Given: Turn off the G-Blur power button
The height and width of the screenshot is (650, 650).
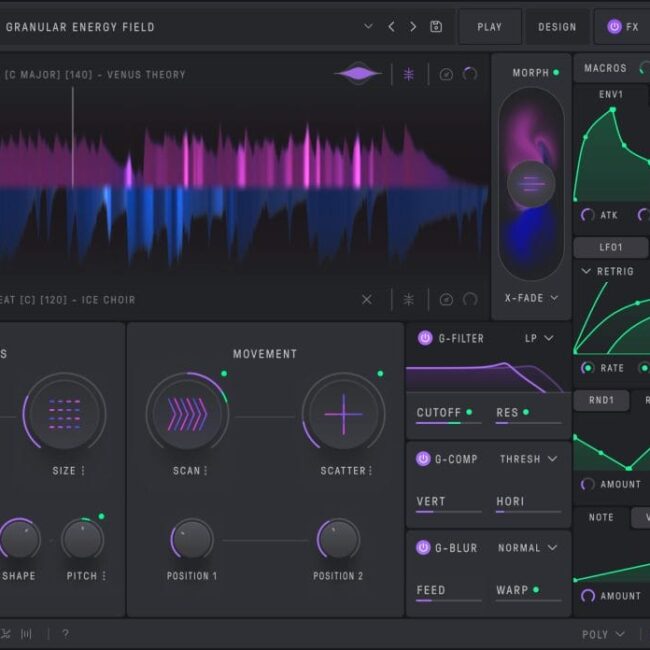Looking at the screenshot, I should pyautogui.click(x=425, y=548).
